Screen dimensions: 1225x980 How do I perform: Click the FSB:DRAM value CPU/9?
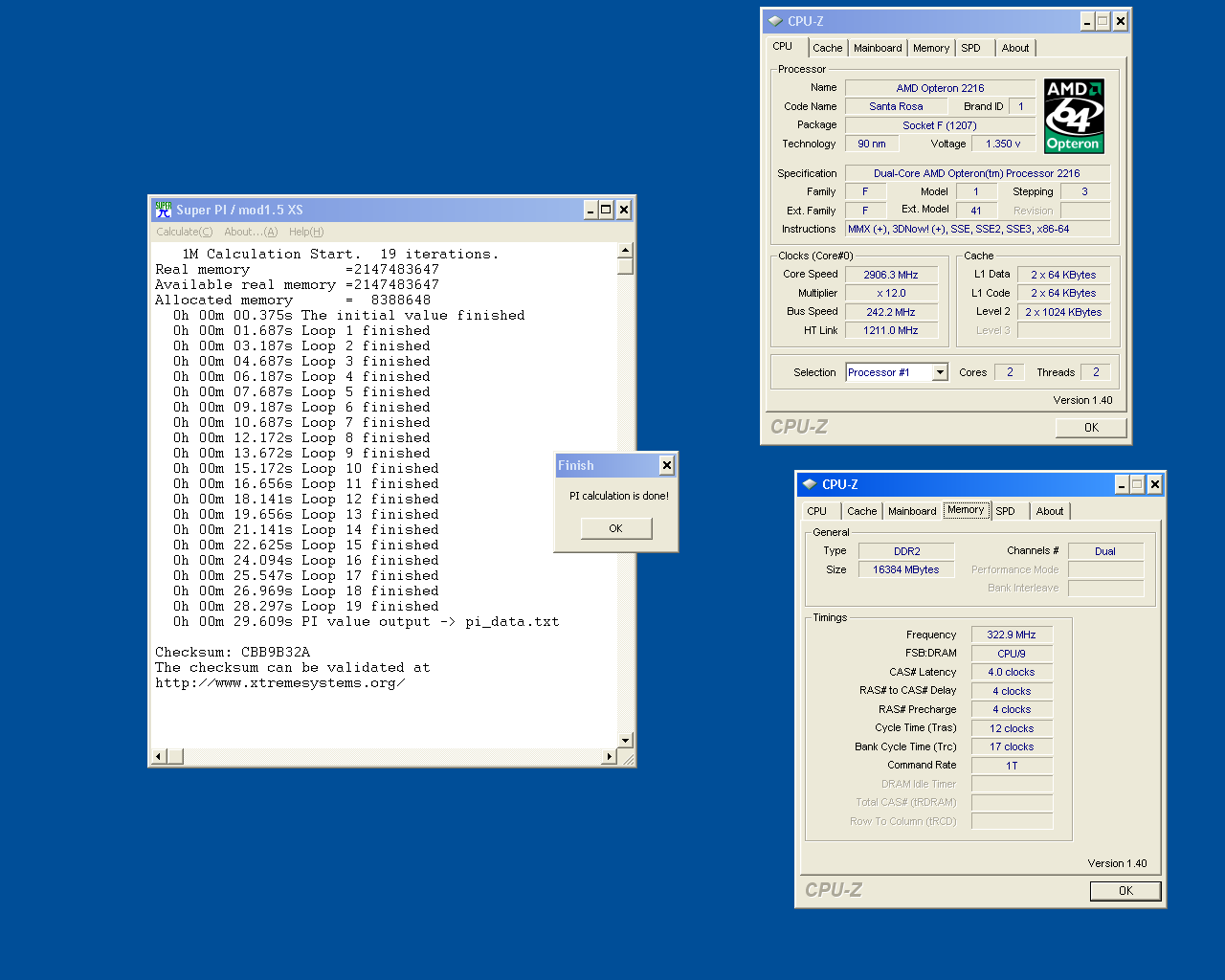[1012, 654]
